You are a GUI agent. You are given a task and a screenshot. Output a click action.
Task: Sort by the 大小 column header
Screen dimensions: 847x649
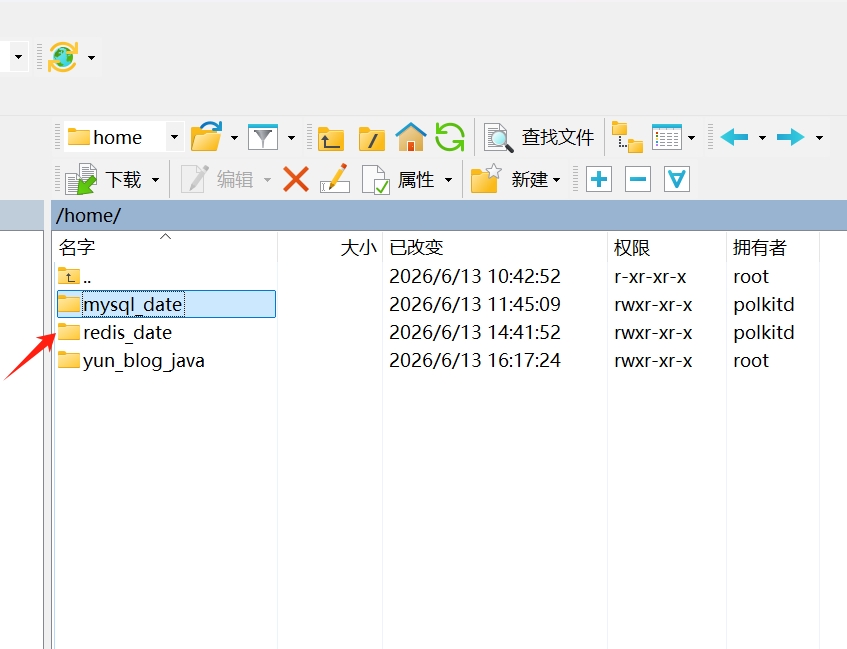tap(330, 247)
